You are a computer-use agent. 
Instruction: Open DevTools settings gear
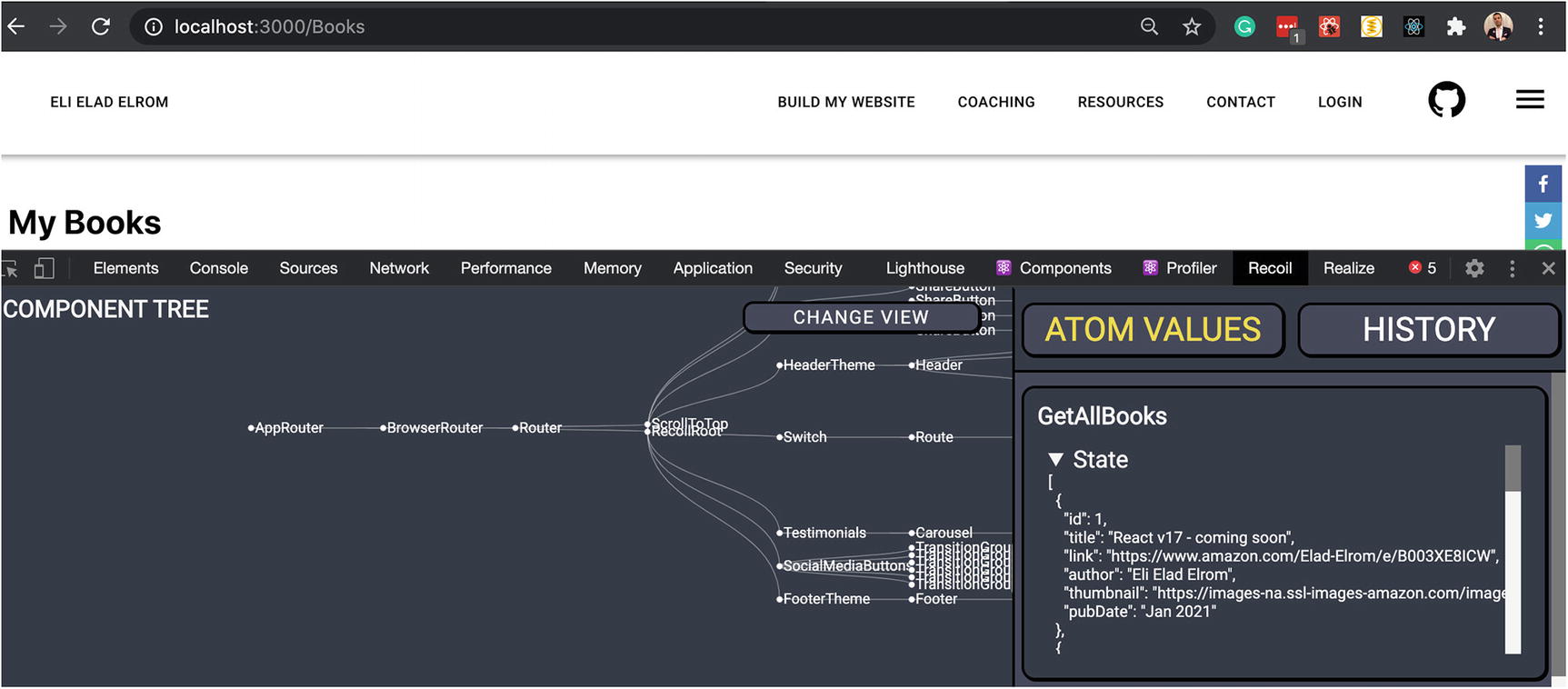click(1474, 268)
